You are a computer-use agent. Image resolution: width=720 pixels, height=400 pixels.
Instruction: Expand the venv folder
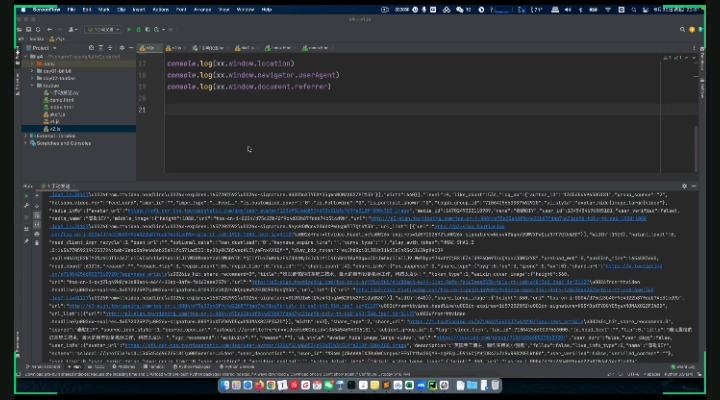32,64
